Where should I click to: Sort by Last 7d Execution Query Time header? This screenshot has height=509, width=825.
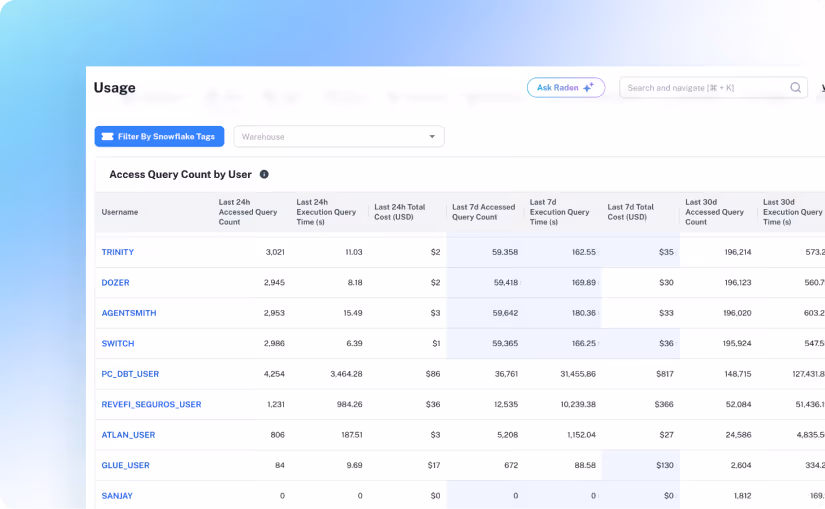click(x=559, y=212)
